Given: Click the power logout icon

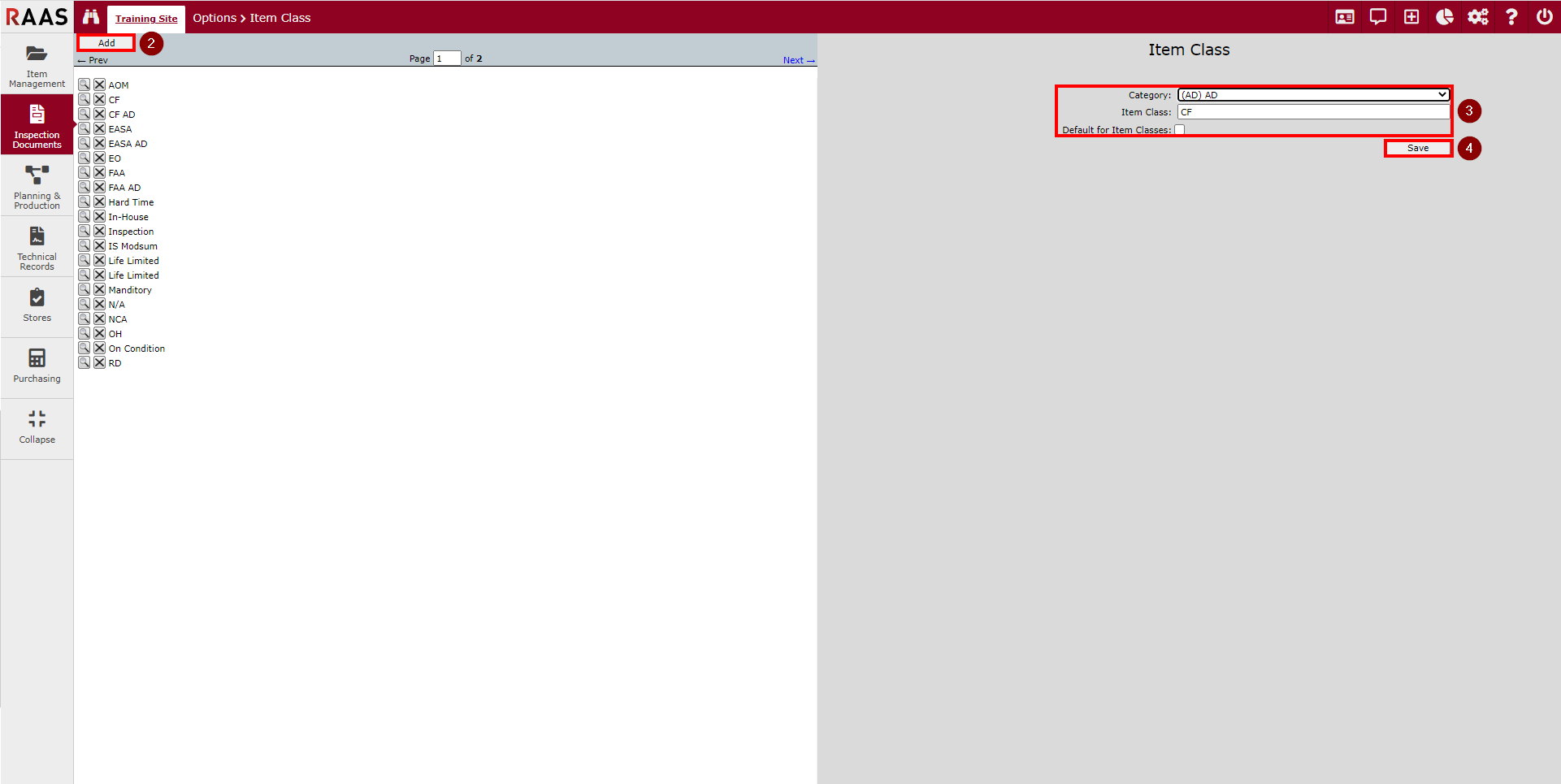Looking at the screenshot, I should click(x=1544, y=17).
